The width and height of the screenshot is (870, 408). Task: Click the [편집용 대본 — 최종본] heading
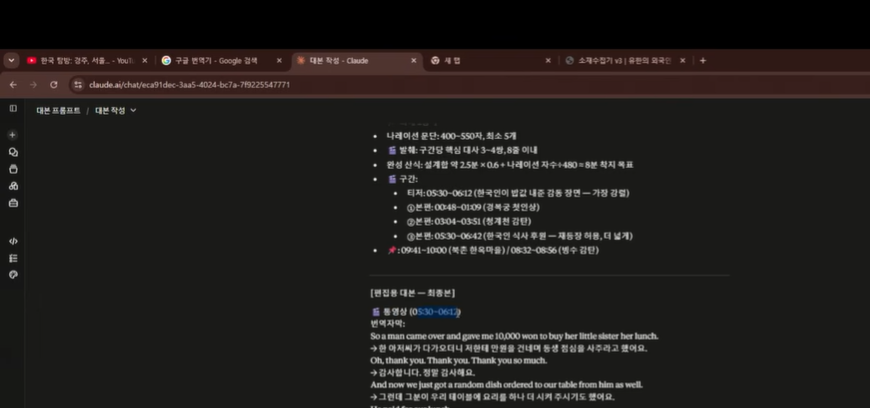click(x=412, y=293)
